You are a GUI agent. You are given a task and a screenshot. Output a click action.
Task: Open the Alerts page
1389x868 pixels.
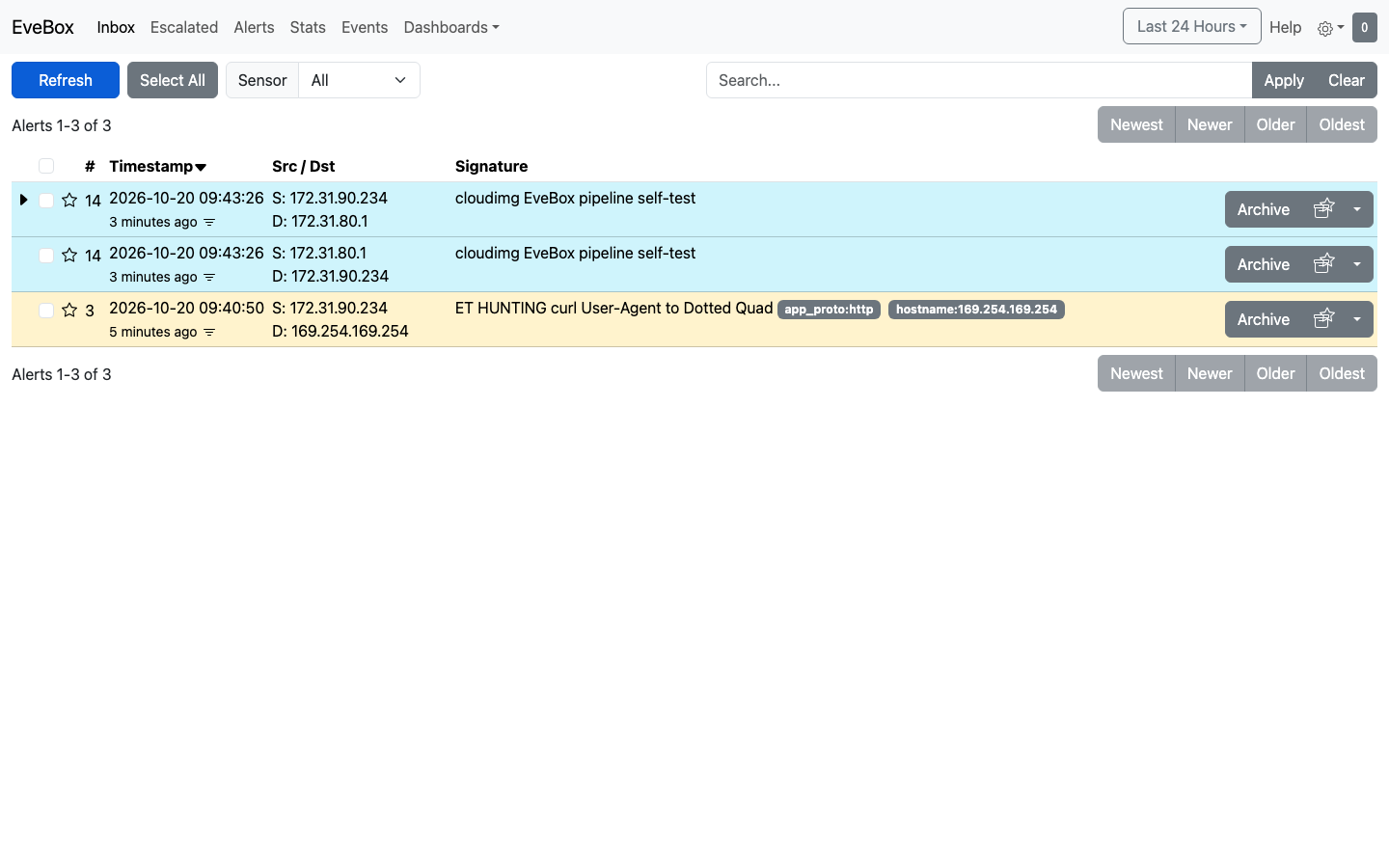point(254,27)
